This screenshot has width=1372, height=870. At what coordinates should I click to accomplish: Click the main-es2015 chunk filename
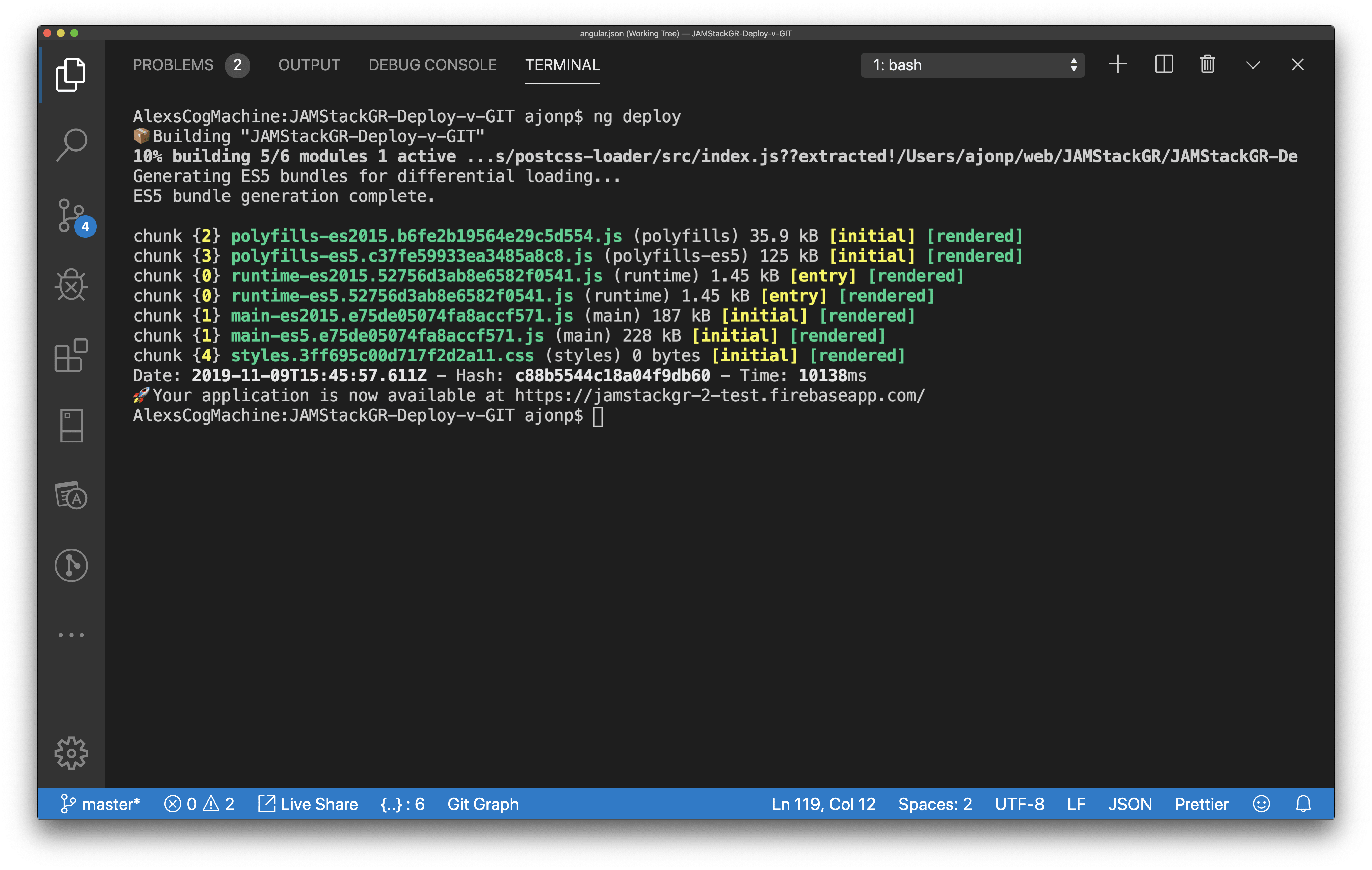402,316
